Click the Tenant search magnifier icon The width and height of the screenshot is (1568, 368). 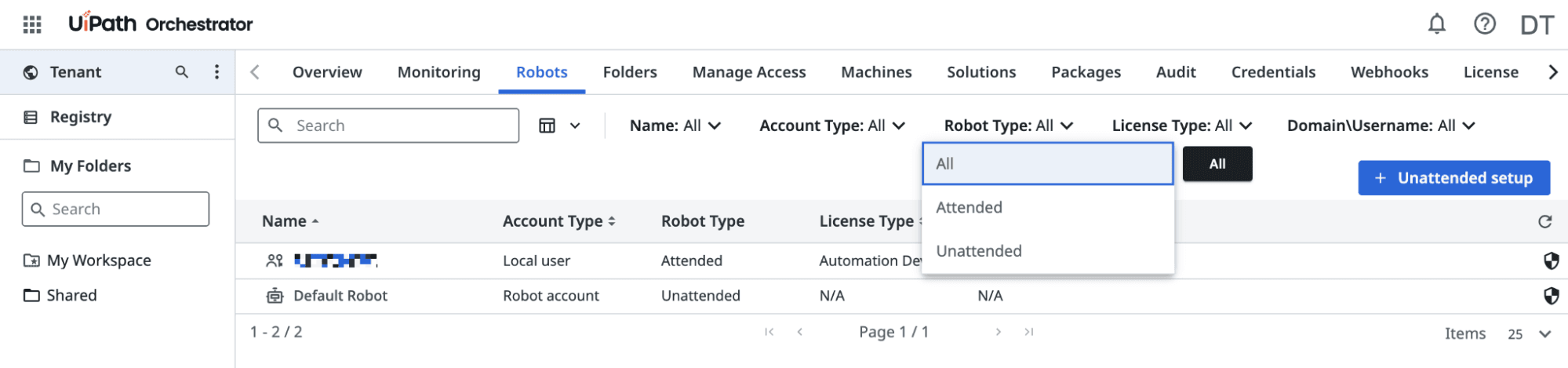click(182, 72)
